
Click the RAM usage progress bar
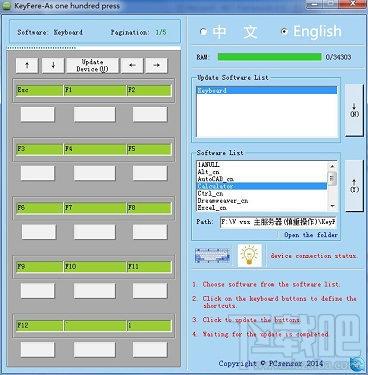(269, 57)
